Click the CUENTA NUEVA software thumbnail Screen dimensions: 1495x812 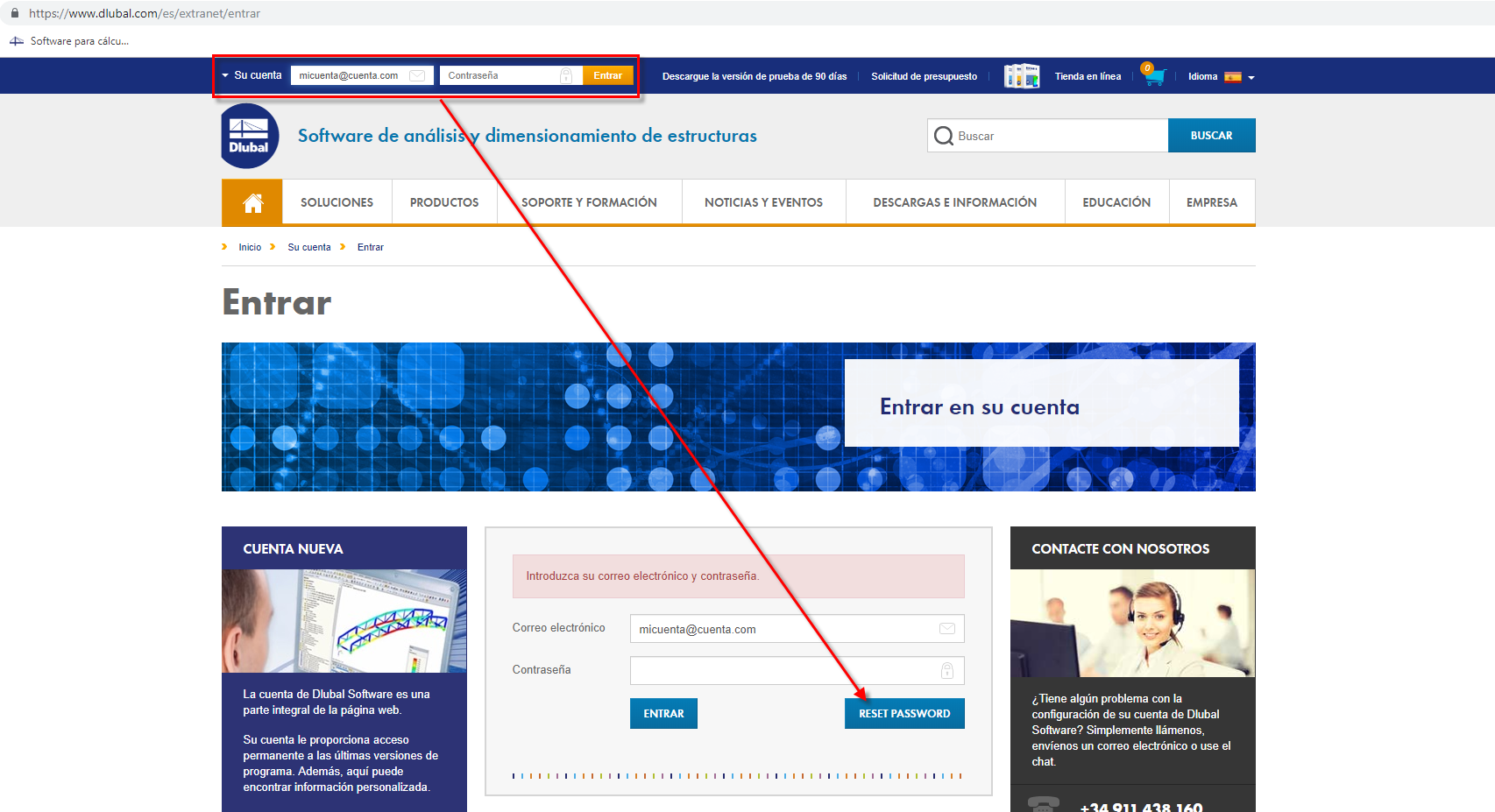point(344,621)
